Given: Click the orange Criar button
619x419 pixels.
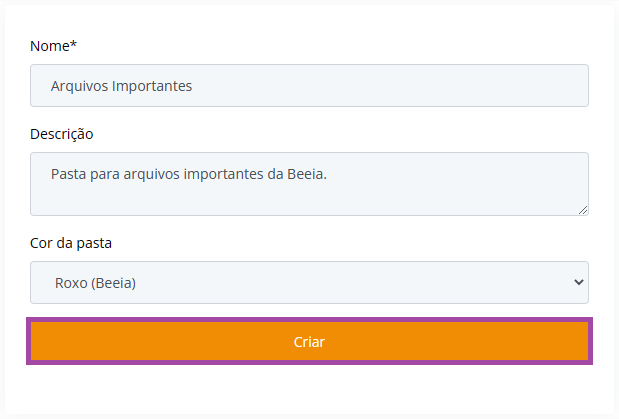Looking at the screenshot, I should point(309,341).
